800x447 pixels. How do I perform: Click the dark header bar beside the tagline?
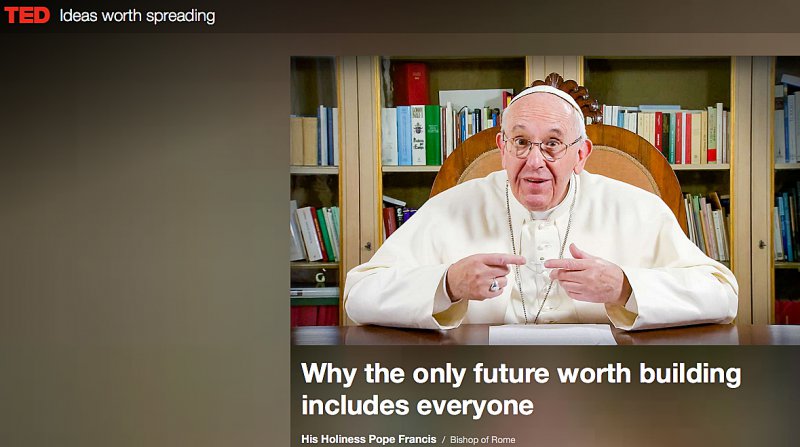(x=505, y=16)
